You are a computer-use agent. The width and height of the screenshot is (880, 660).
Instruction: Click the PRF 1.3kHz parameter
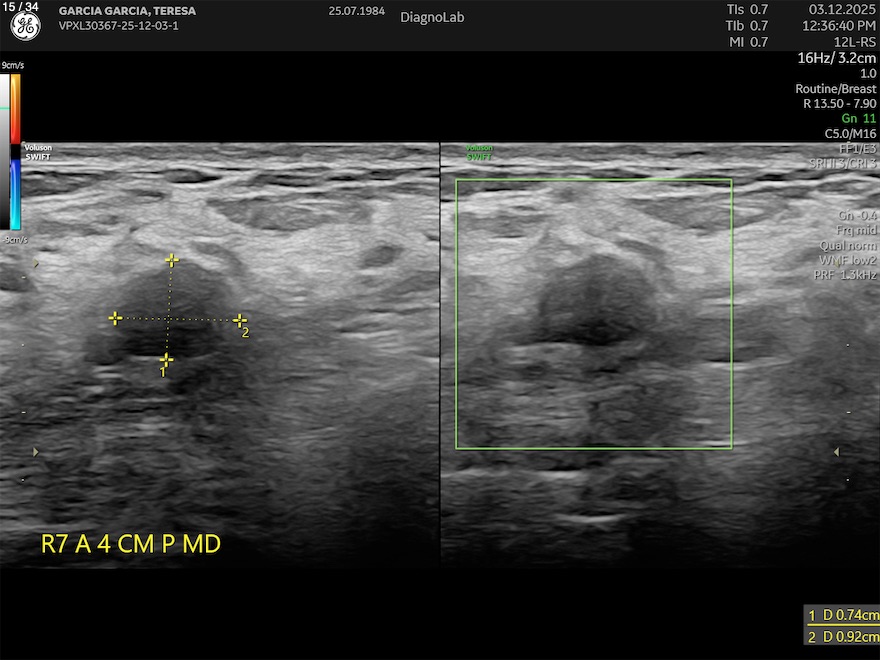[x=847, y=274]
